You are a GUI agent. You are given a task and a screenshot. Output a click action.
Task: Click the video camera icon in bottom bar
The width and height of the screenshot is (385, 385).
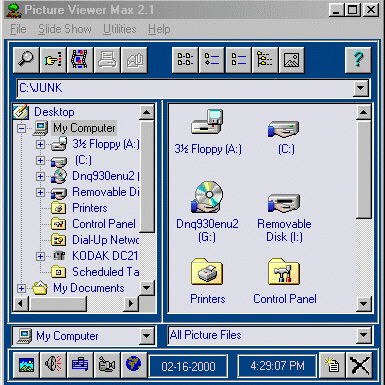[x=107, y=365]
